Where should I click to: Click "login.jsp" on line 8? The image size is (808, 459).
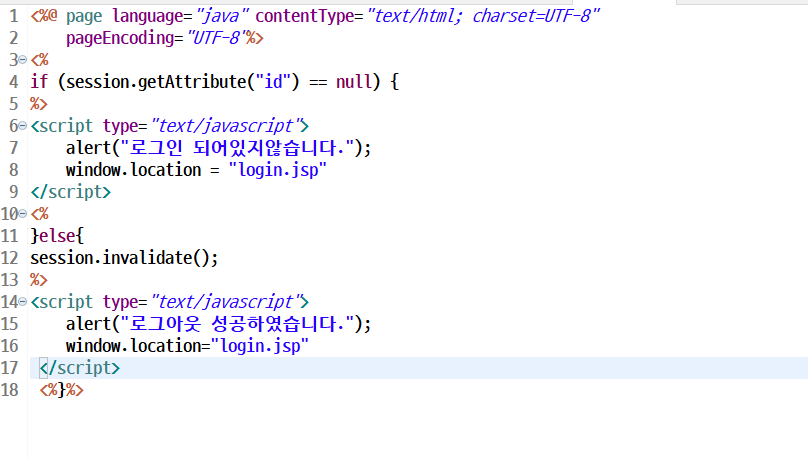[x=278, y=170]
